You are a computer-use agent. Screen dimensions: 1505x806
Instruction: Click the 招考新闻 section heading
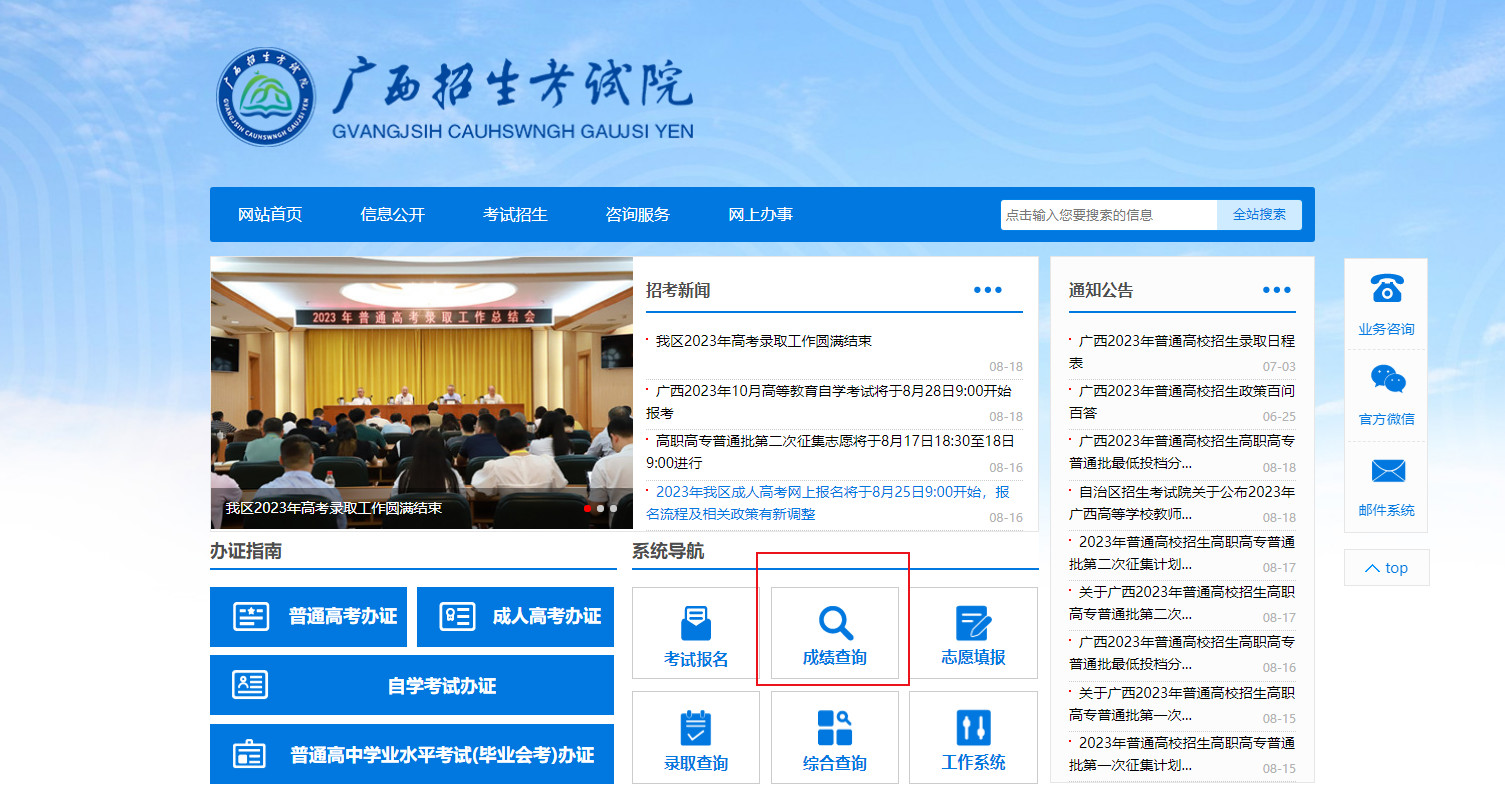coord(678,290)
